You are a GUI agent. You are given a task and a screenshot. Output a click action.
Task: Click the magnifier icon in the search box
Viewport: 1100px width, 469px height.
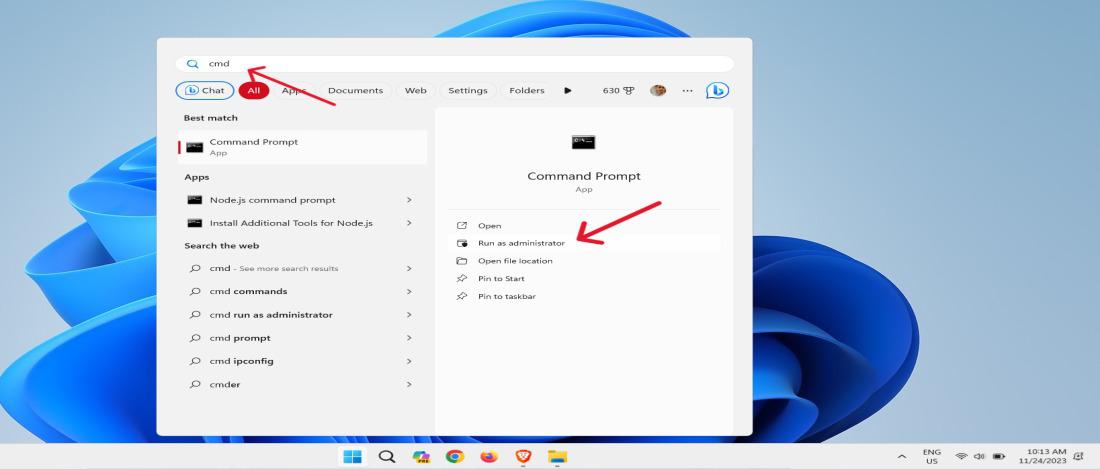[192, 64]
